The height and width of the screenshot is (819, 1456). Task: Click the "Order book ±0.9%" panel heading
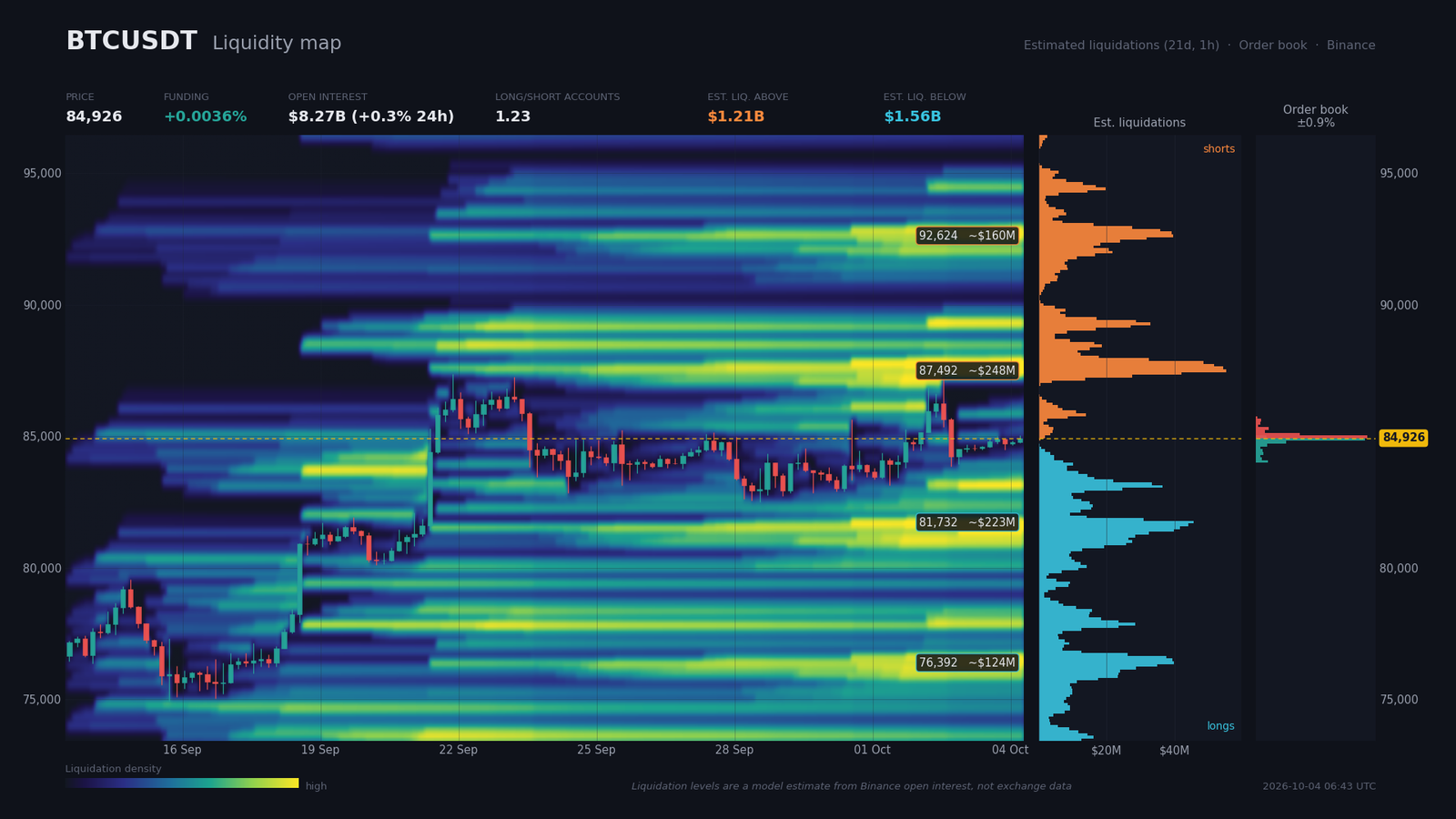(x=1316, y=116)
